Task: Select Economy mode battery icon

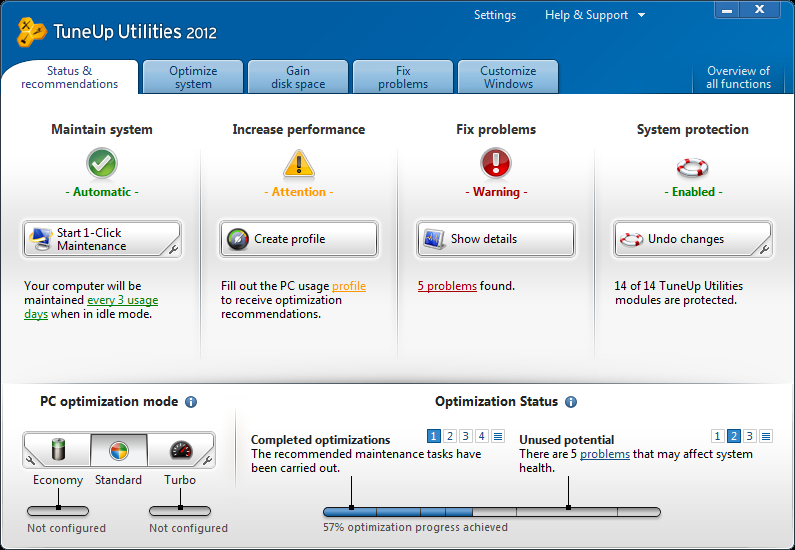Action: [58, 450]
